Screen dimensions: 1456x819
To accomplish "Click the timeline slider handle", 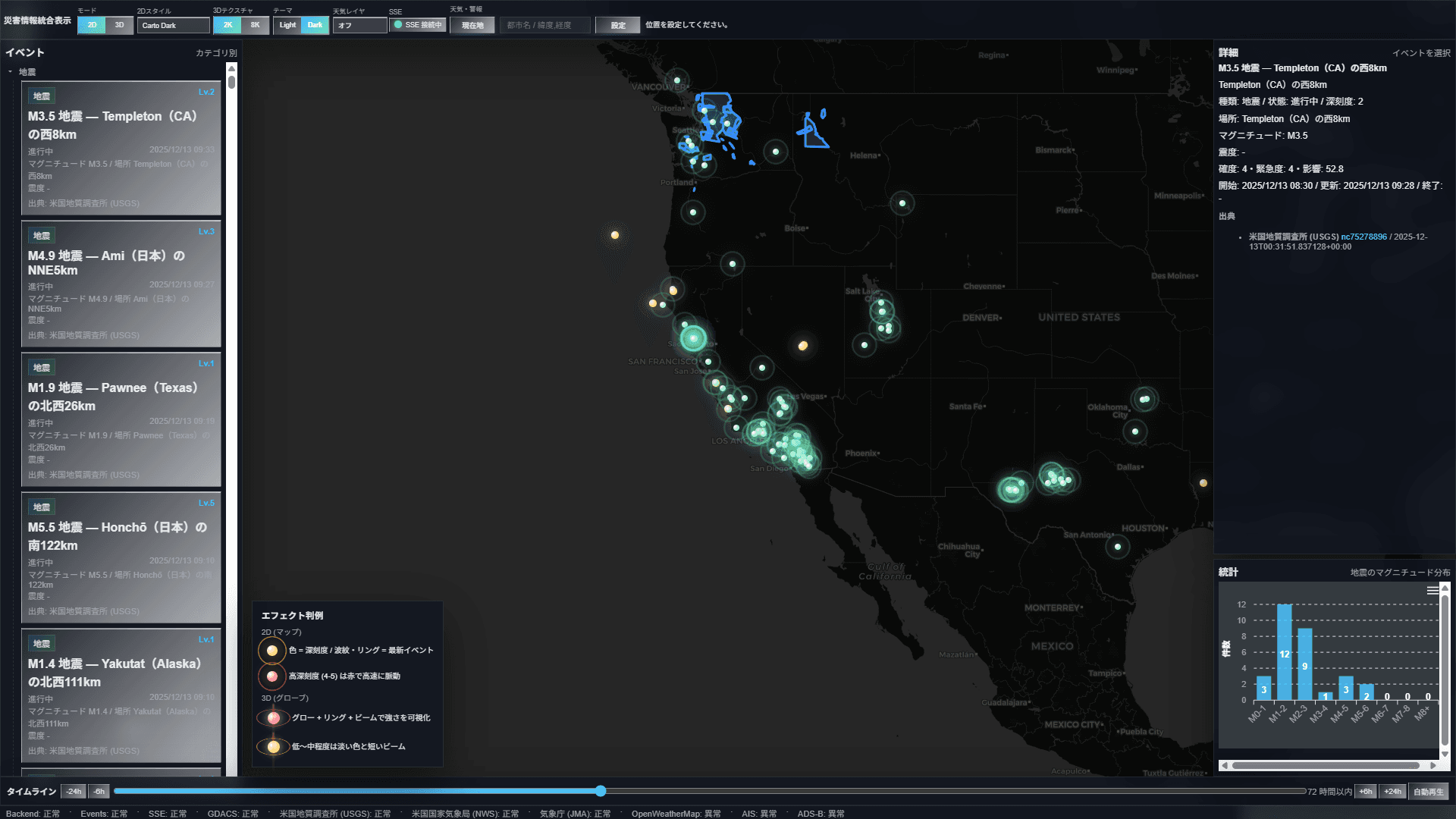I will click(x=601, y=791).
